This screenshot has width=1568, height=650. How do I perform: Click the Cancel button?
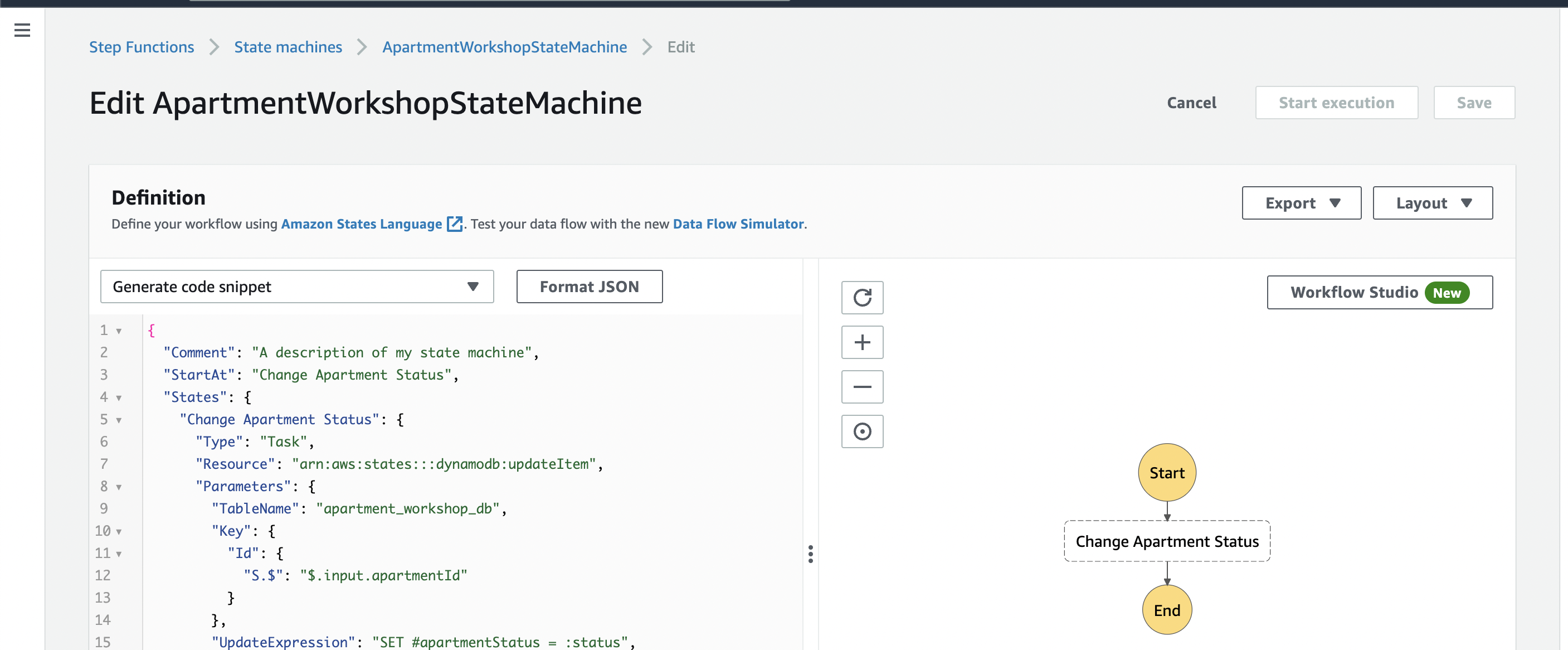click(1191, 103)
